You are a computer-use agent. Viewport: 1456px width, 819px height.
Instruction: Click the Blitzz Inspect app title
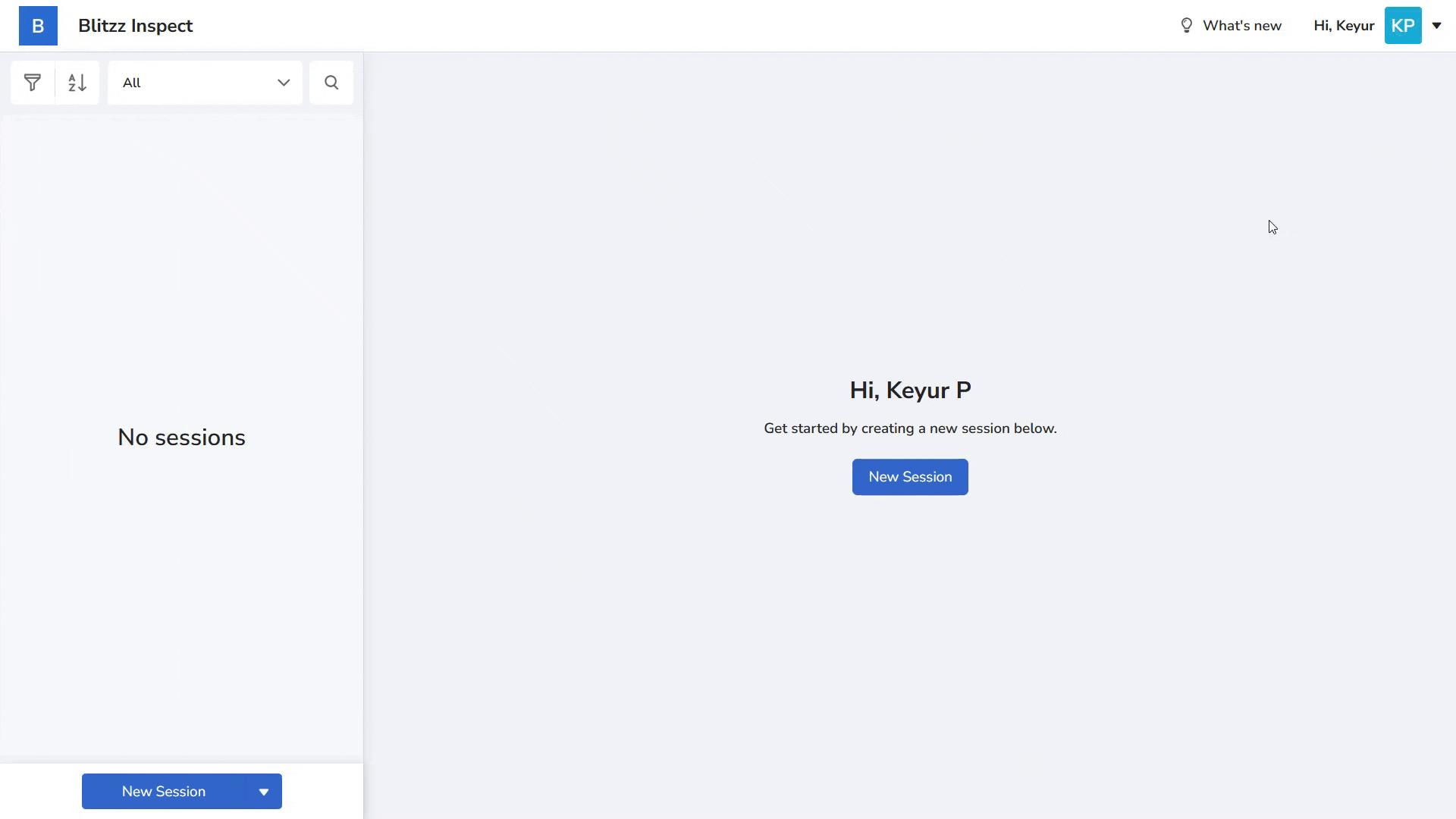point(135,26)
